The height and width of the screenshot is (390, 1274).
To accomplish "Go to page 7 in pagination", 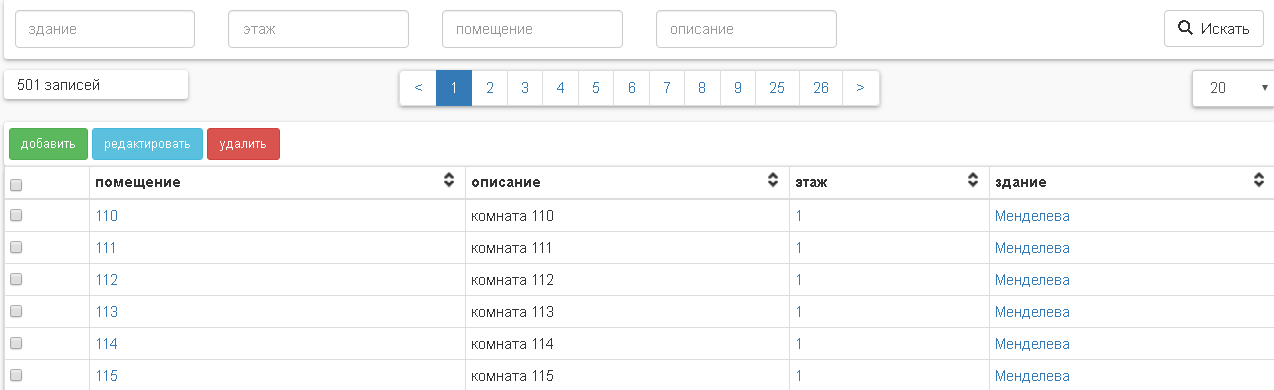I will click(667, 88).
